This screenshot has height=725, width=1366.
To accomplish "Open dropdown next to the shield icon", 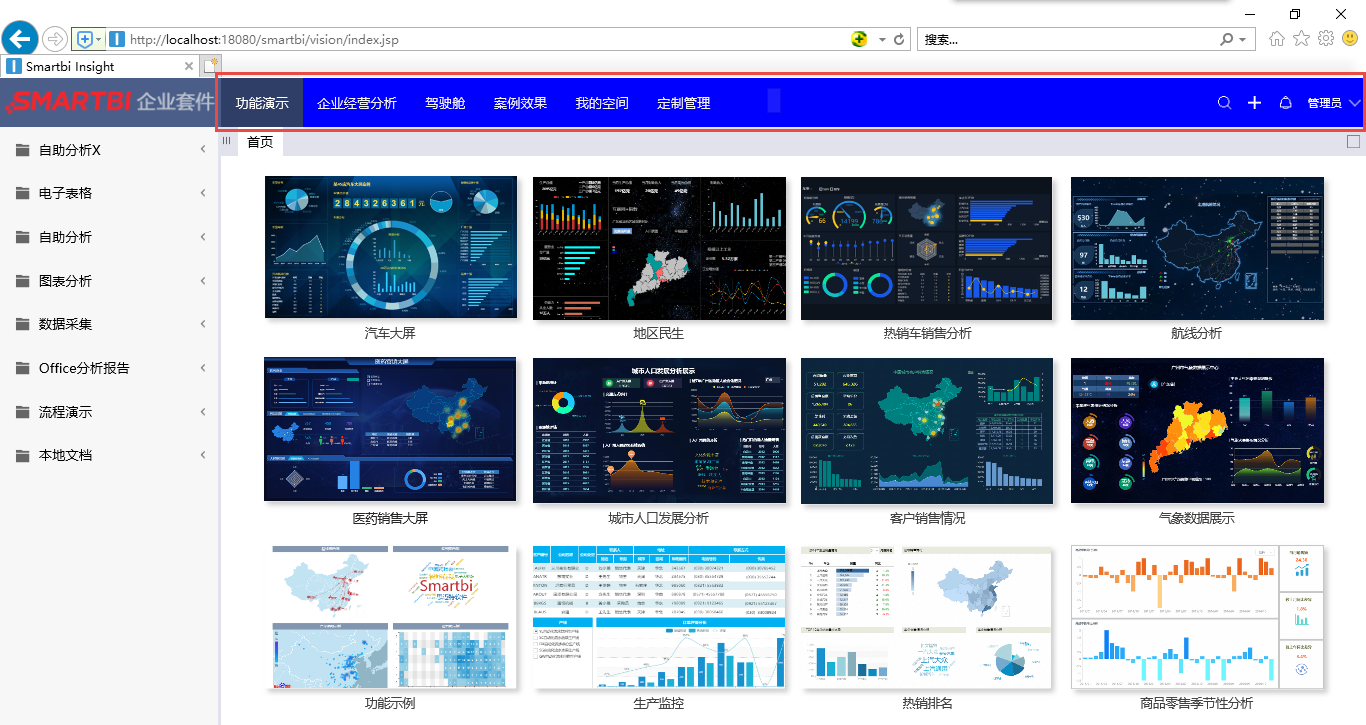I will point(98,39).
